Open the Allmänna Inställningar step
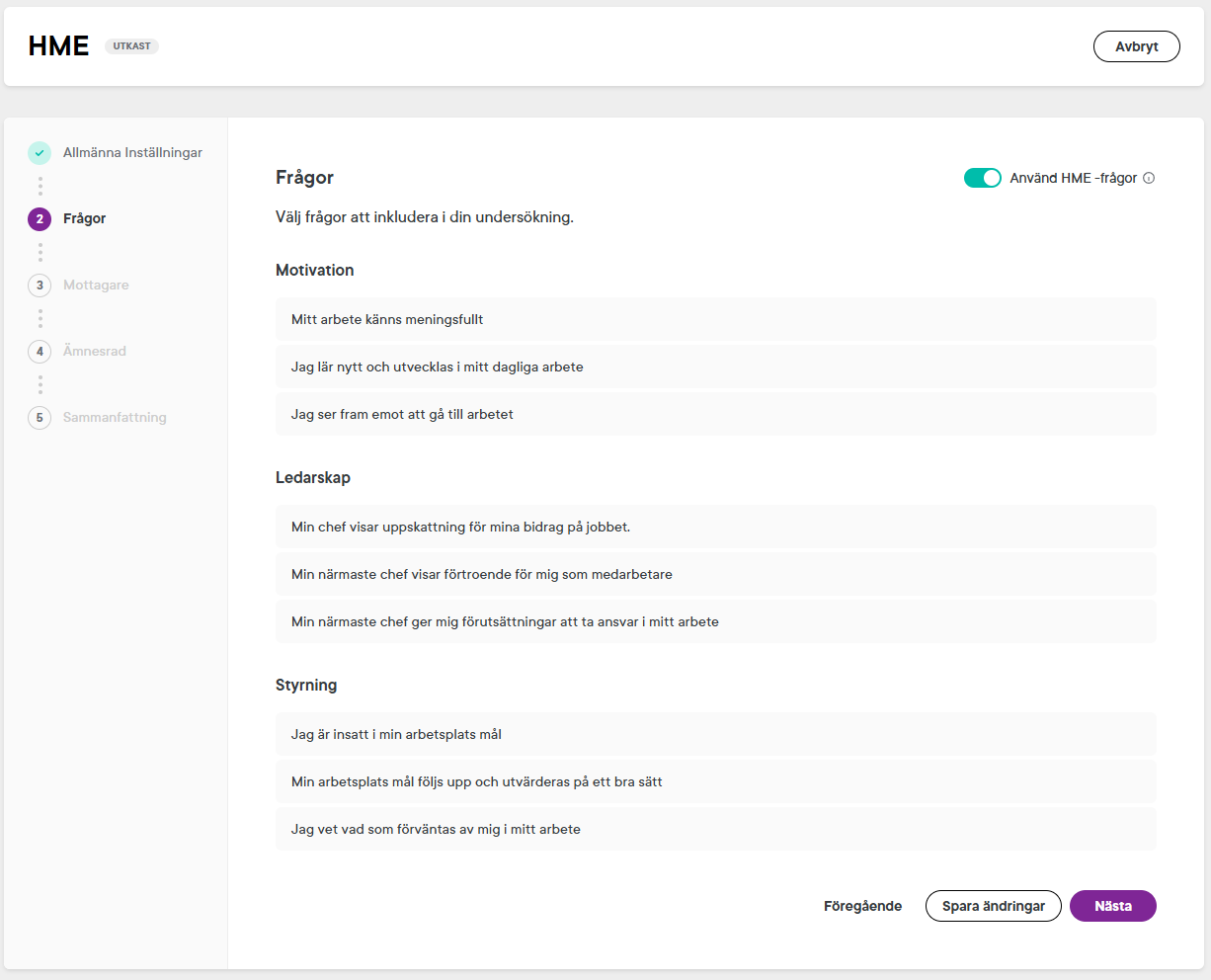This screenshot has height=980, width=1211. pos(132,153)
